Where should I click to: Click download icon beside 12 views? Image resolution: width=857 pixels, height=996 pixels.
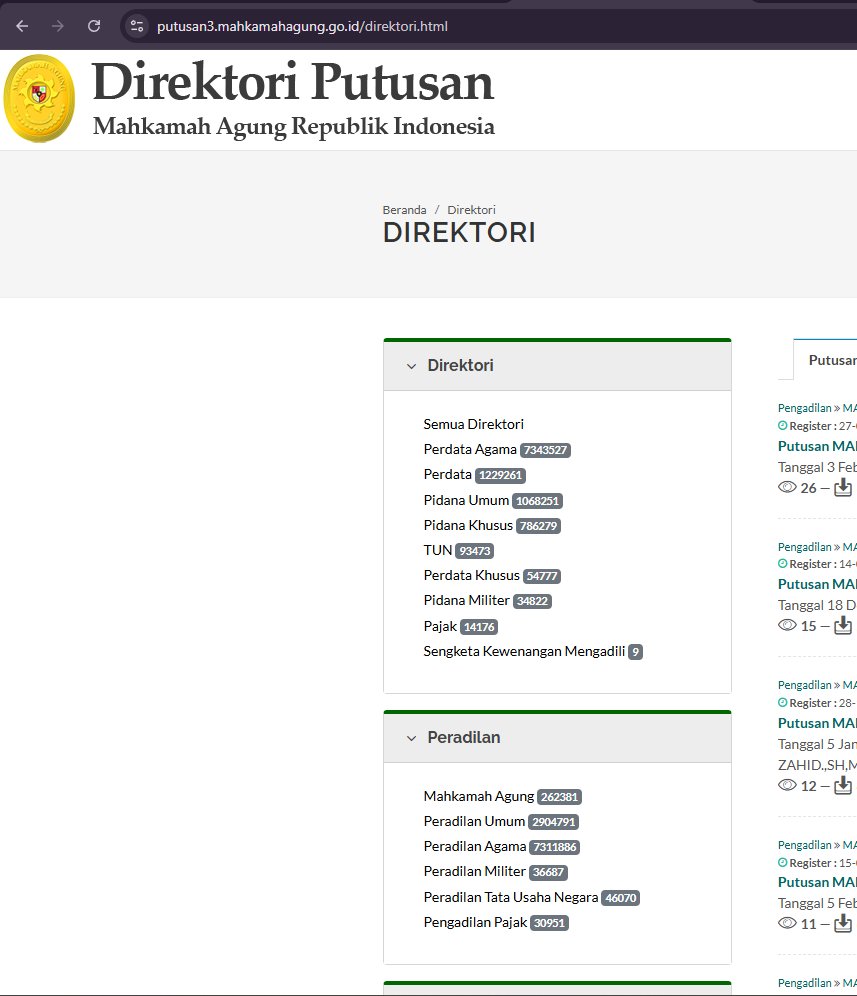click(x=843, y=785)
